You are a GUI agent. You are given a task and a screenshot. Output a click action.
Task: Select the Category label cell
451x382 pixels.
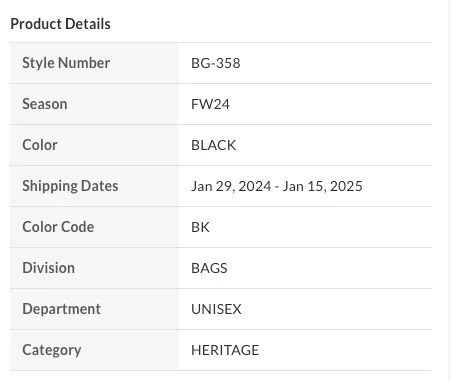[x=94, y=350]
